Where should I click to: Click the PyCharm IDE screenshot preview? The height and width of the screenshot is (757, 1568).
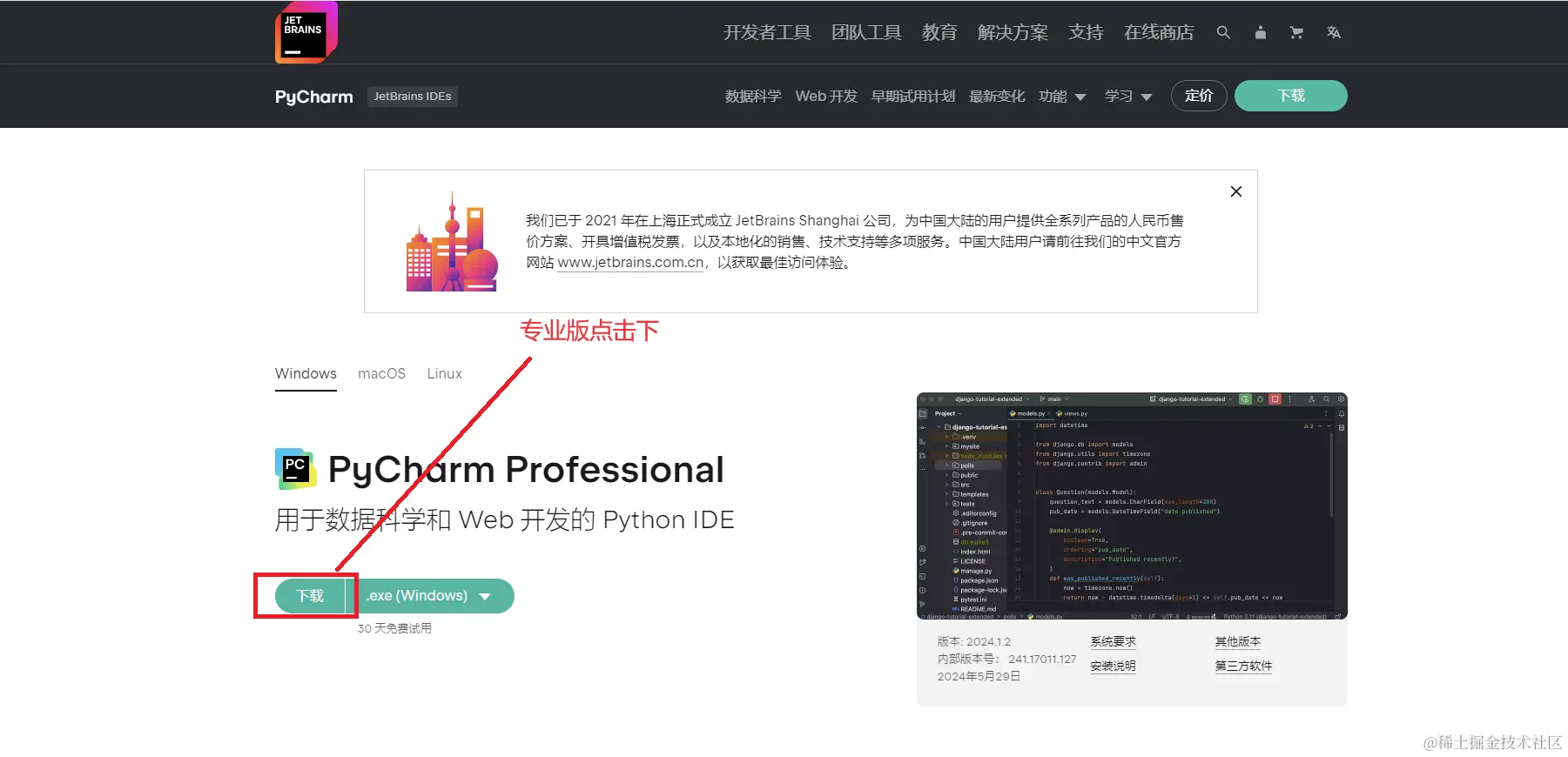tap(1132, 506)
